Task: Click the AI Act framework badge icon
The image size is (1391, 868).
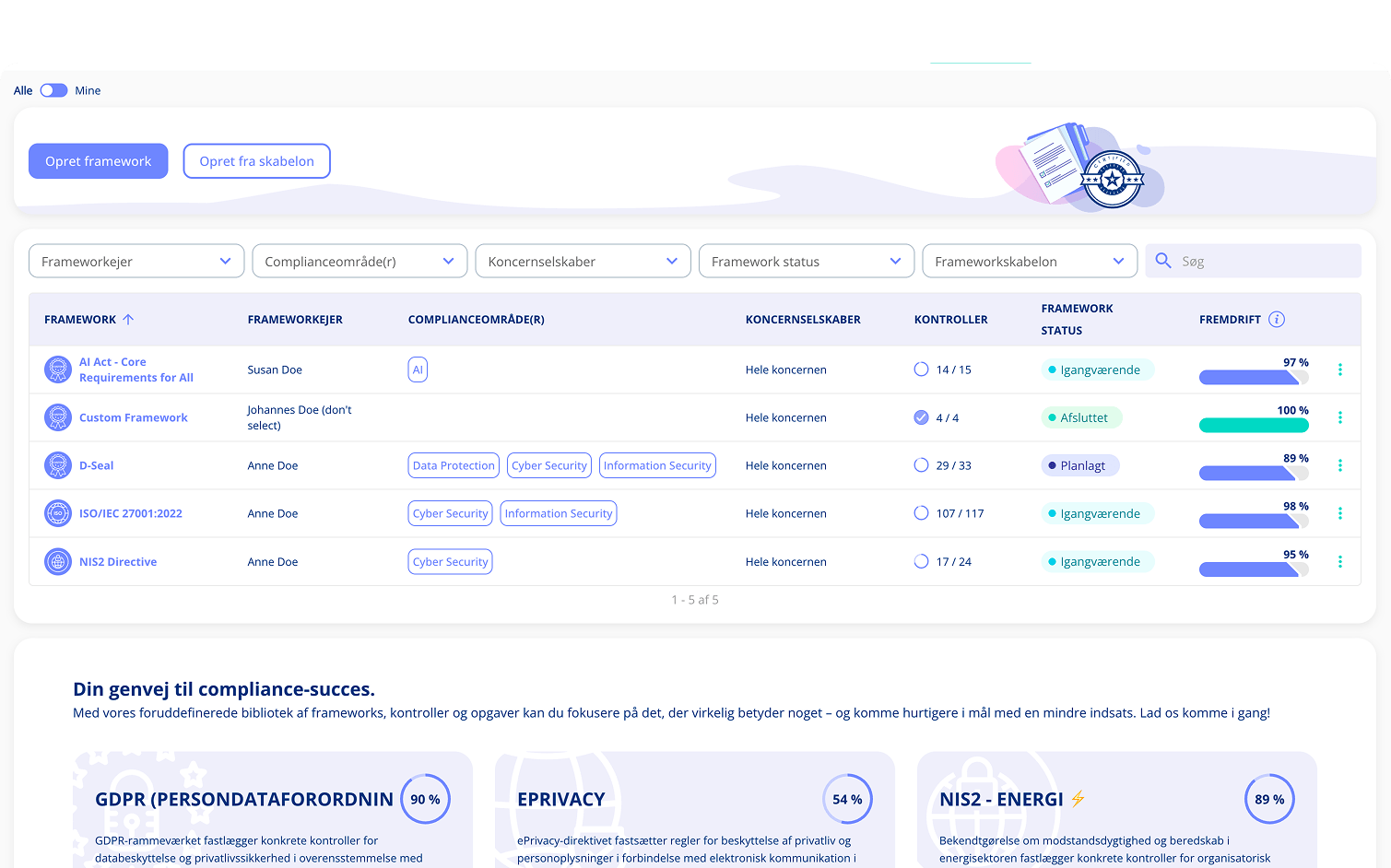Action: click(58, 369)
